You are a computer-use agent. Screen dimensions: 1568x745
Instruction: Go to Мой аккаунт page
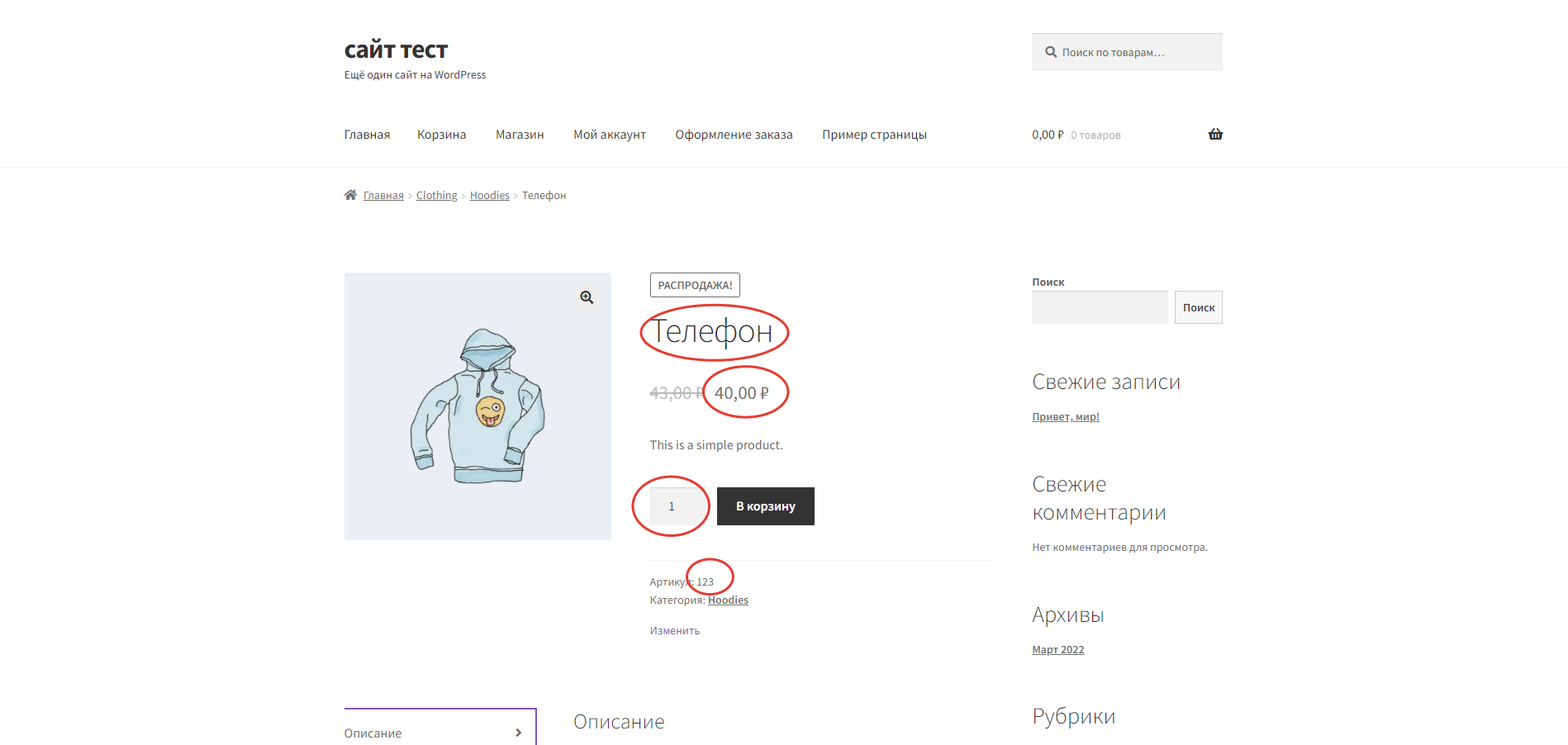point(610,135)
